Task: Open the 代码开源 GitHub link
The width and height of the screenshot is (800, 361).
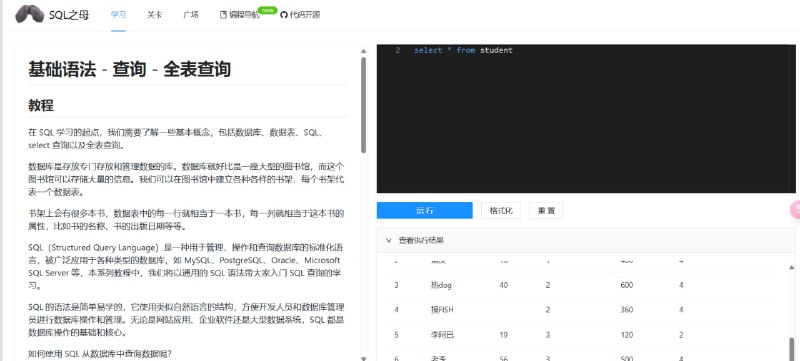Action: click(x=301, y=15)
